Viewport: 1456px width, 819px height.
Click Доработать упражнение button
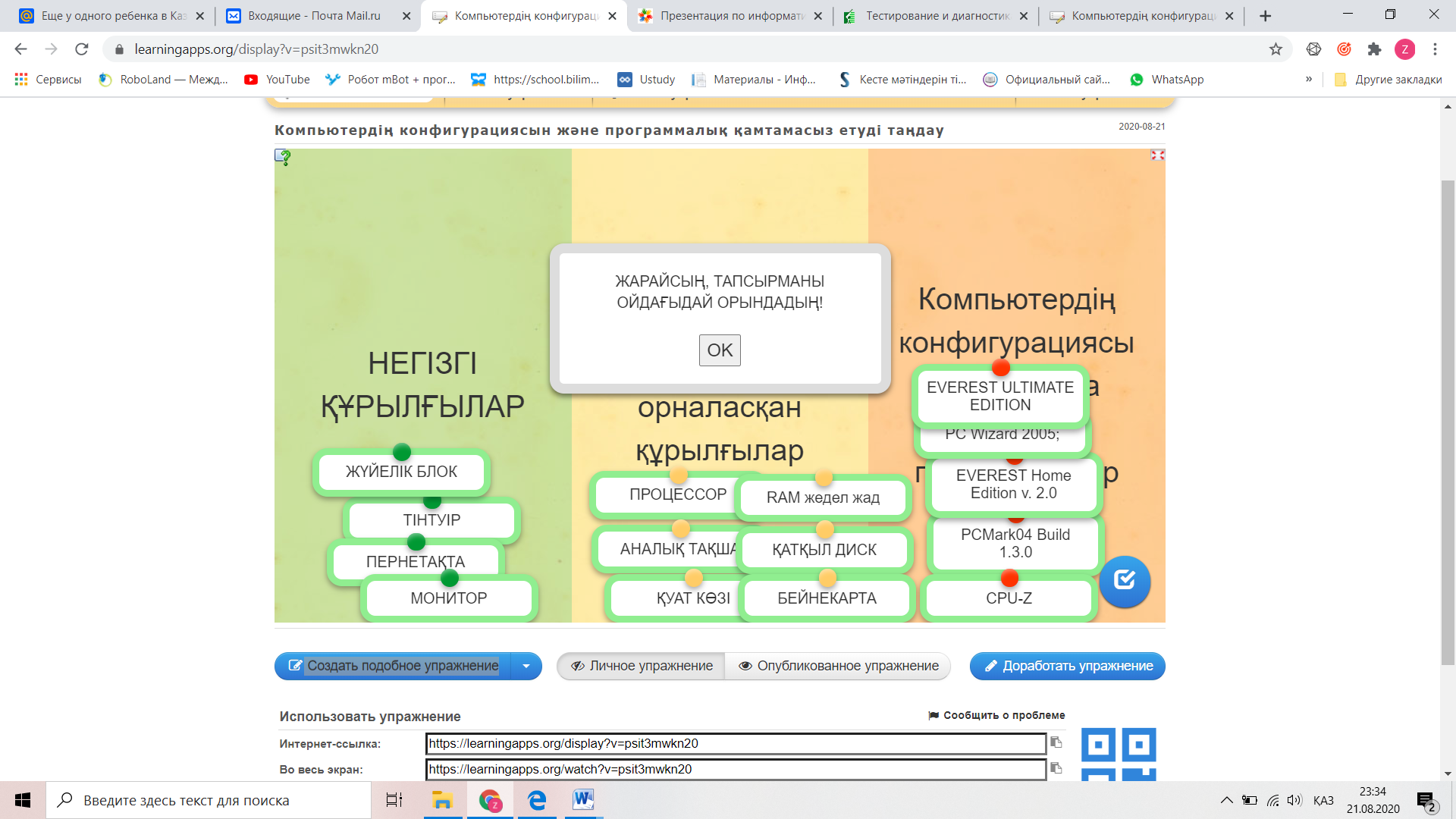coord(1068,666)
